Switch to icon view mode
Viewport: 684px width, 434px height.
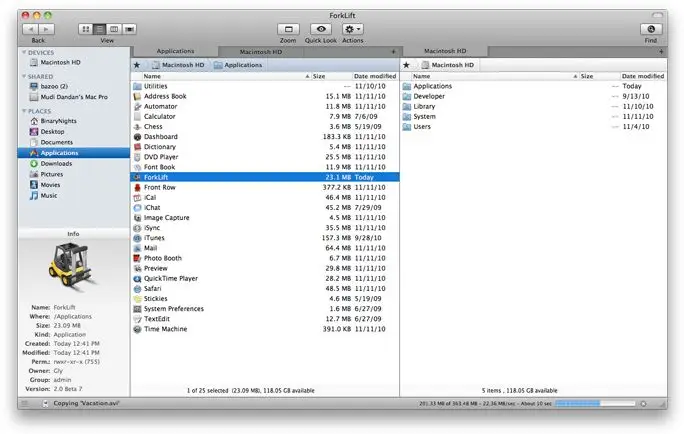click(86, 29)
